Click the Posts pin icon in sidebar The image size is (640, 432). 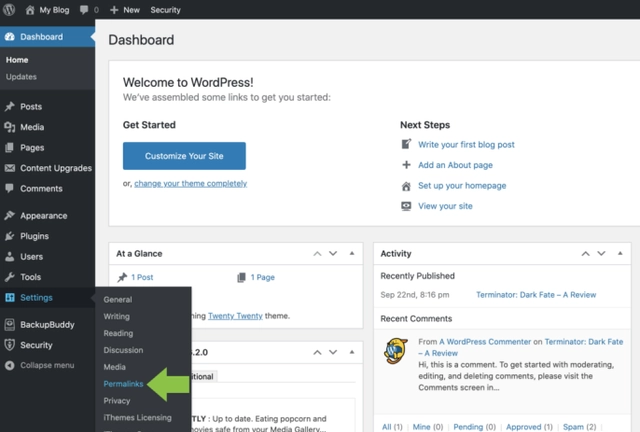pos(10,106)
